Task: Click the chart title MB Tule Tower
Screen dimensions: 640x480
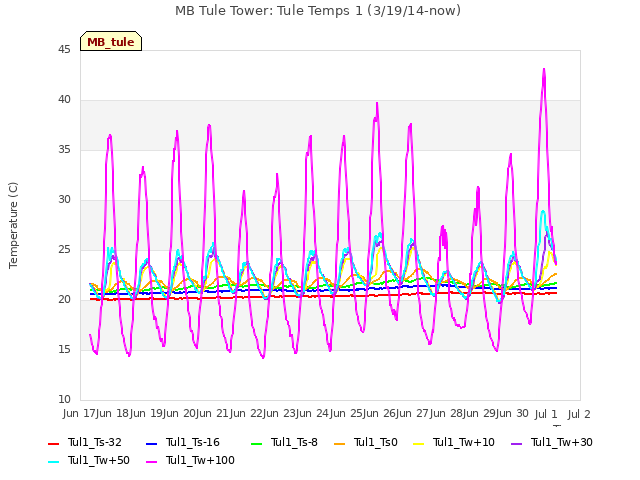Action: coord(318,11)
